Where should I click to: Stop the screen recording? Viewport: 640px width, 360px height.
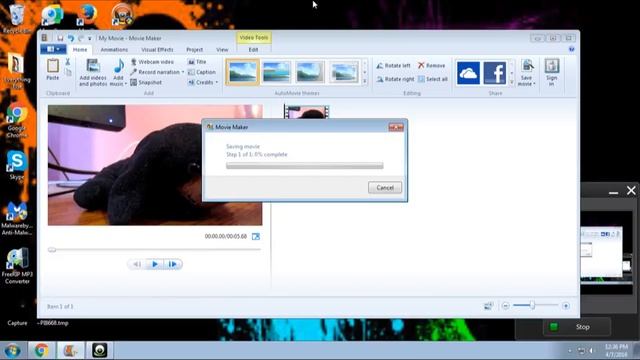(x=577, y=327)
